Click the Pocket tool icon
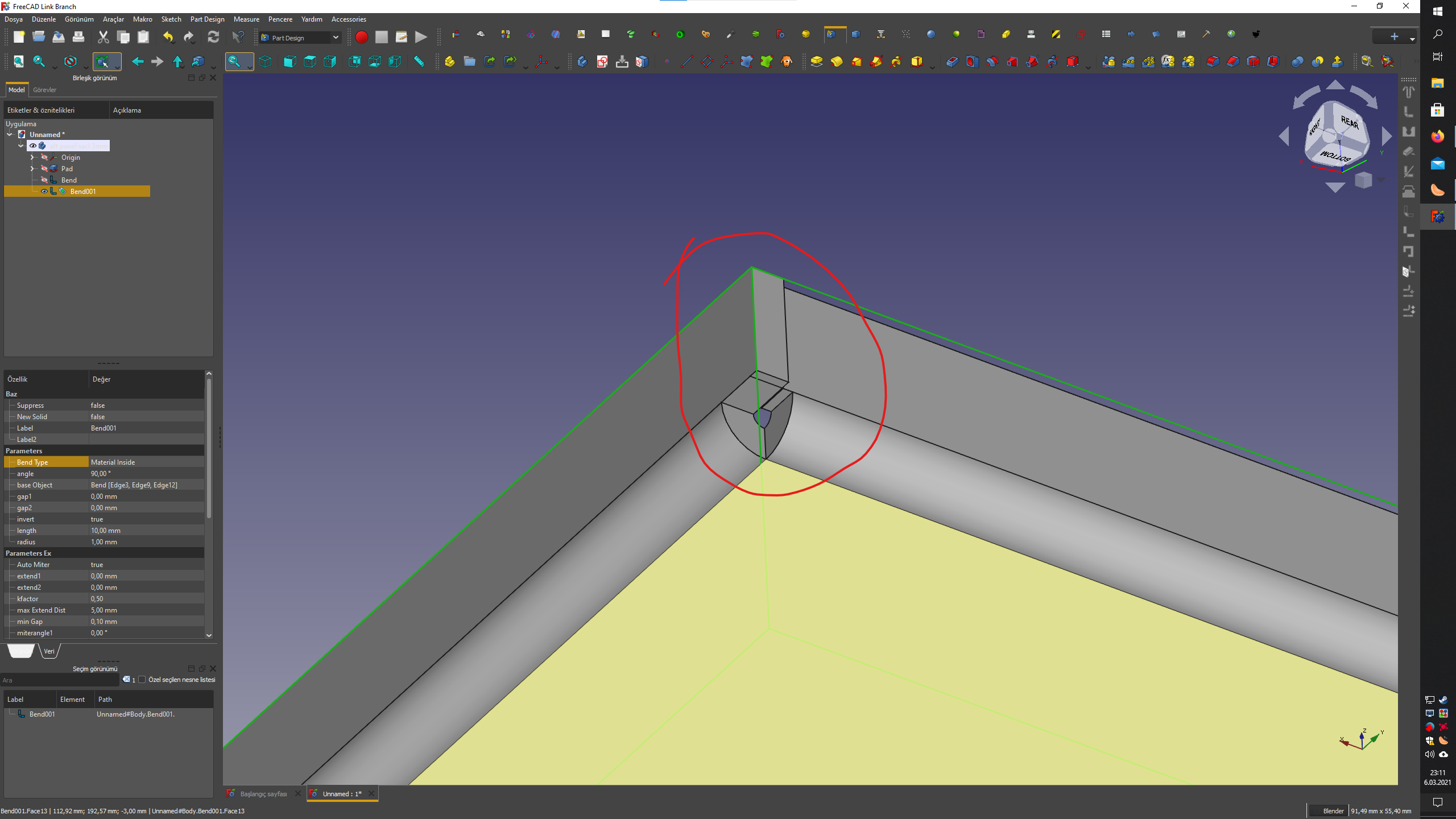The height and width of the screenshot is (819, 1456). click(x=952, y=61)
